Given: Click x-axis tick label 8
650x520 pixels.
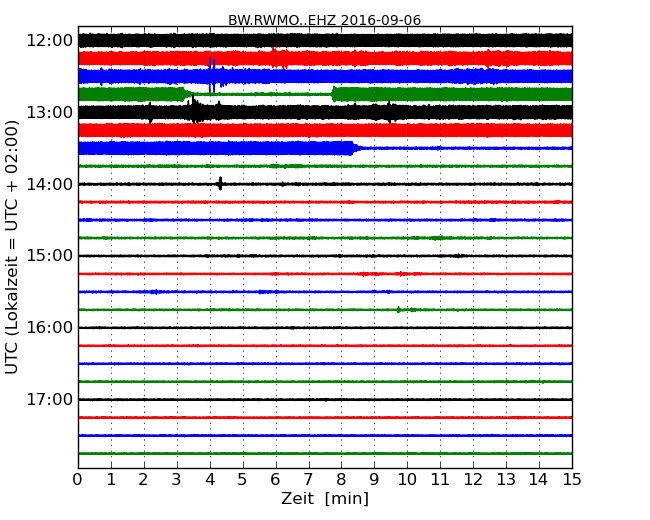Looking at the screenshot, I should pyautogui.click(x=341, y=480).
